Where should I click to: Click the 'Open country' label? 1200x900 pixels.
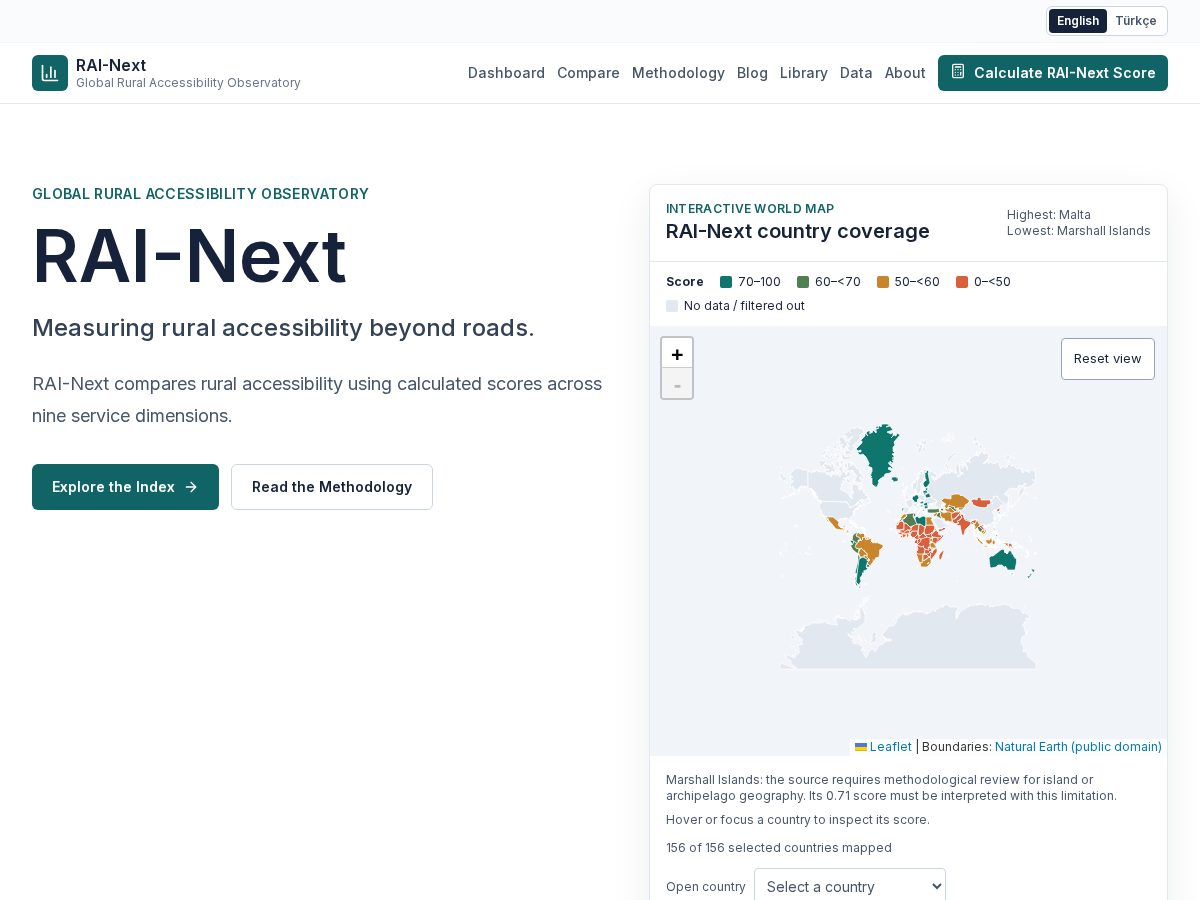(706, 887)
